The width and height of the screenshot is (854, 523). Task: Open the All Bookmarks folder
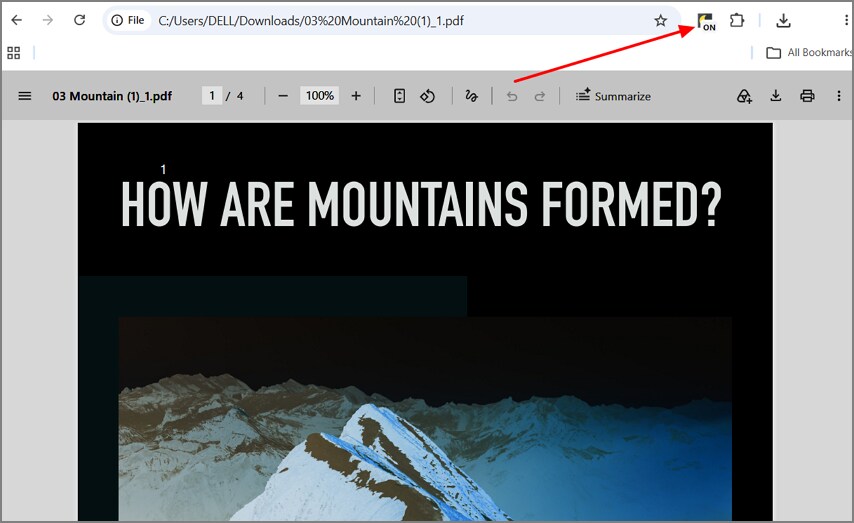809,52
